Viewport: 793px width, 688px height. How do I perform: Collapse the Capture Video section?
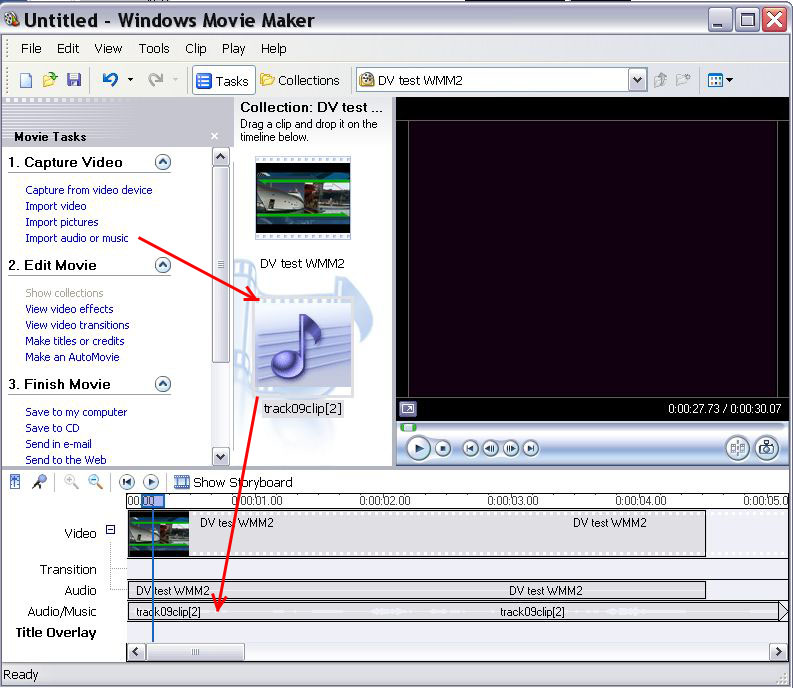click(163, 162)
